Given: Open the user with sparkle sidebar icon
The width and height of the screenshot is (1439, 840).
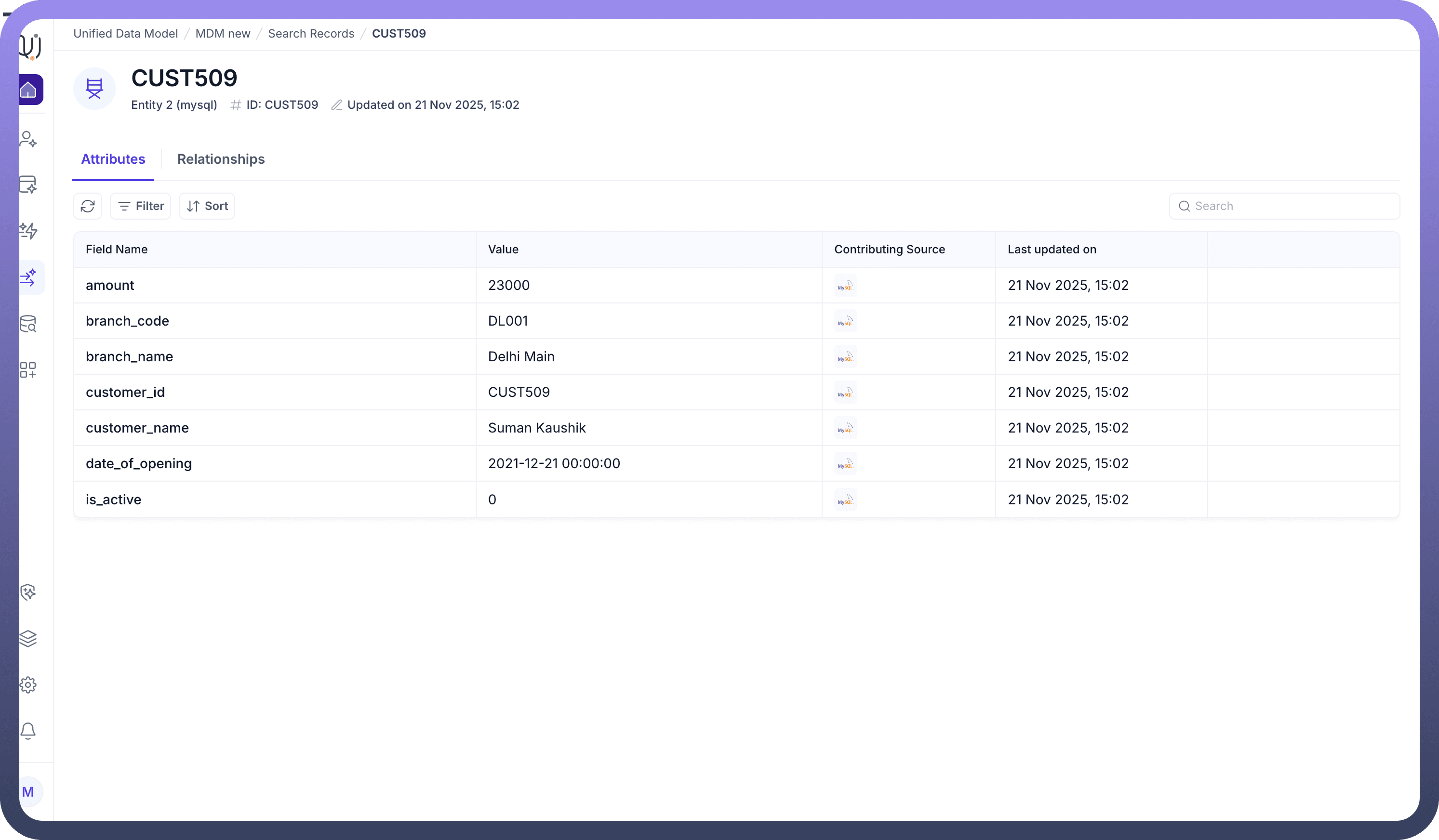Looking at the screenshot, I should [x=28, y=139].
